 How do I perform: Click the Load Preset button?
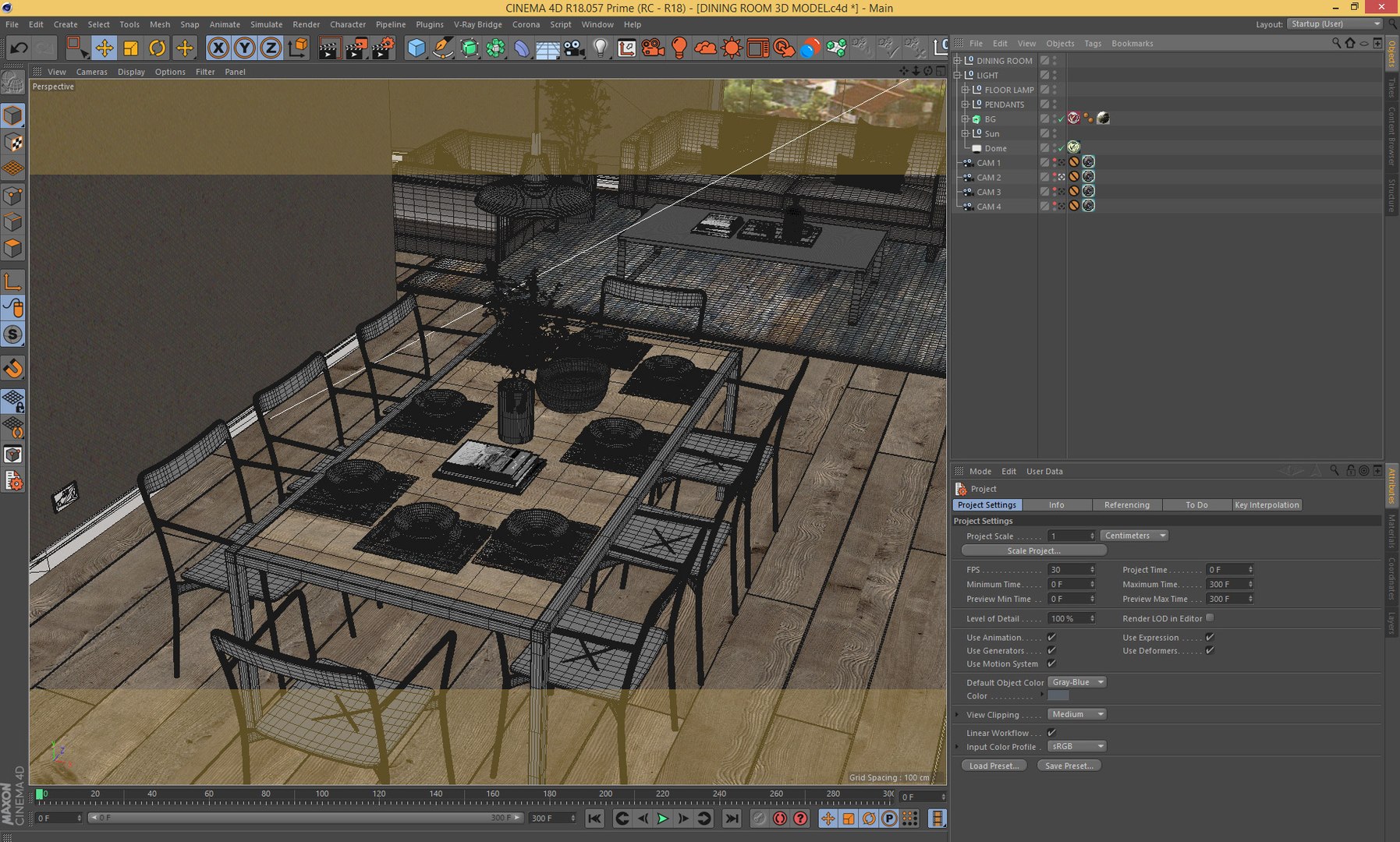(994, 766)
